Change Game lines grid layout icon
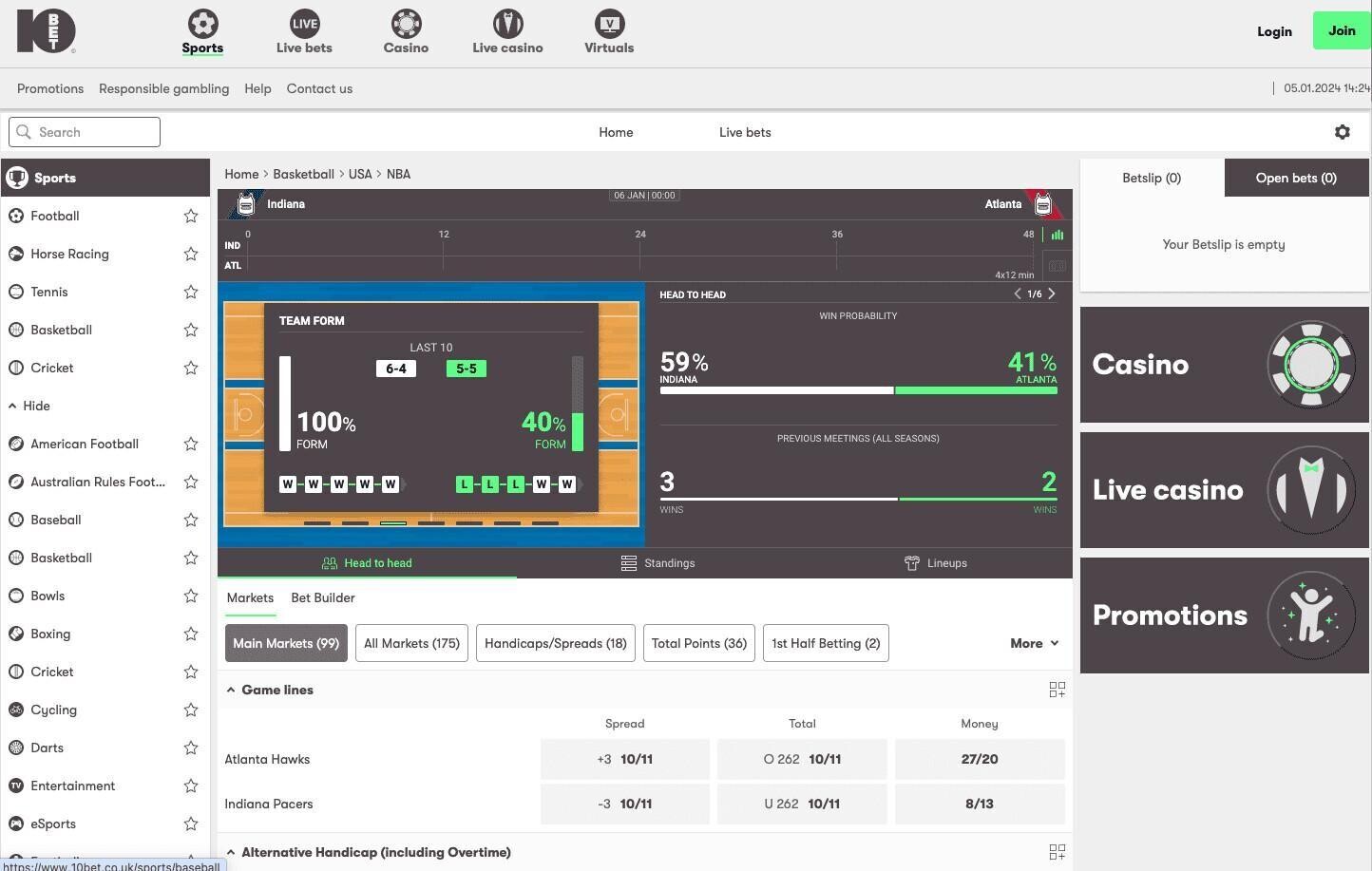Screen dimensions: 1372x871 pos(1057,690)
